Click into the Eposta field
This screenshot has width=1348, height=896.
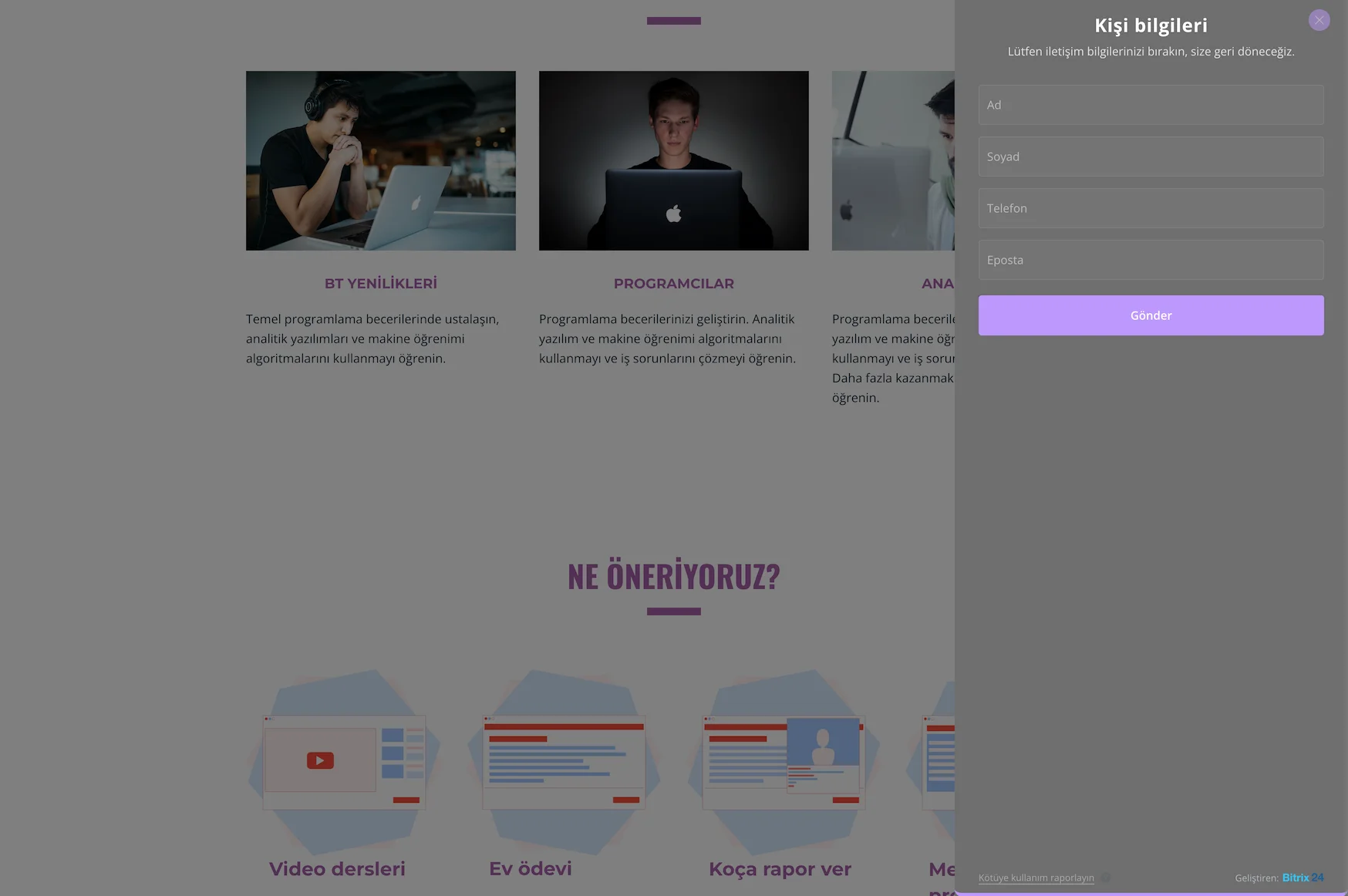click(1151, 260)
